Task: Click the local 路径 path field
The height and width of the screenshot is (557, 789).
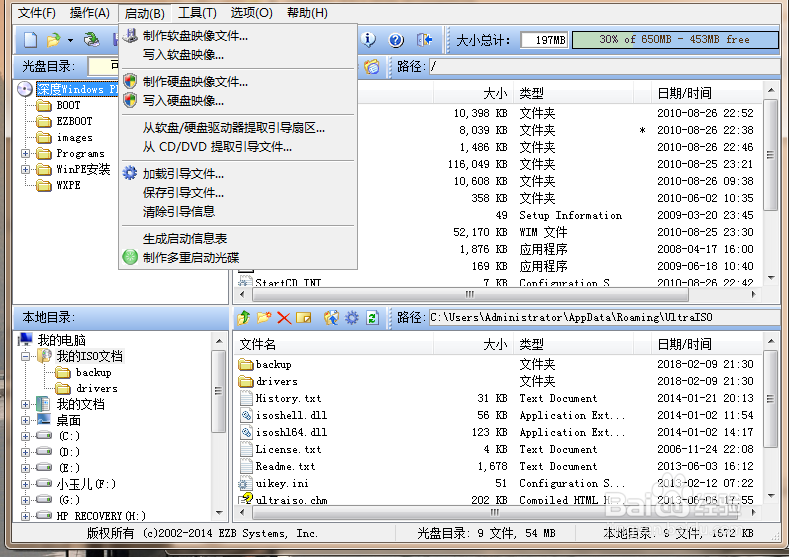Action: (603, 317)
